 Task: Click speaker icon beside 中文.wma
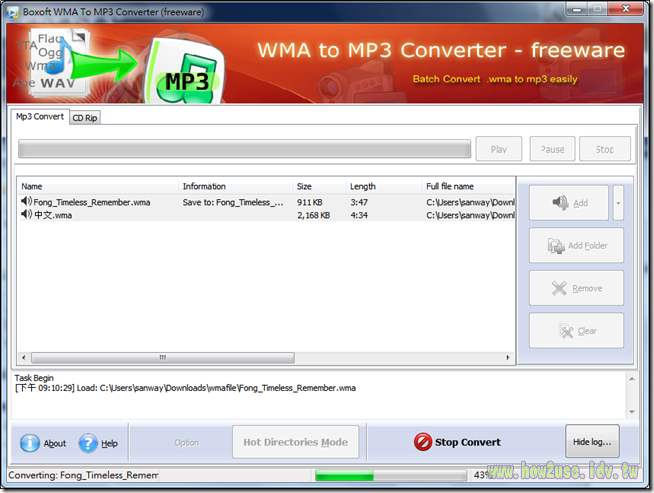click(x=27, y=215)
